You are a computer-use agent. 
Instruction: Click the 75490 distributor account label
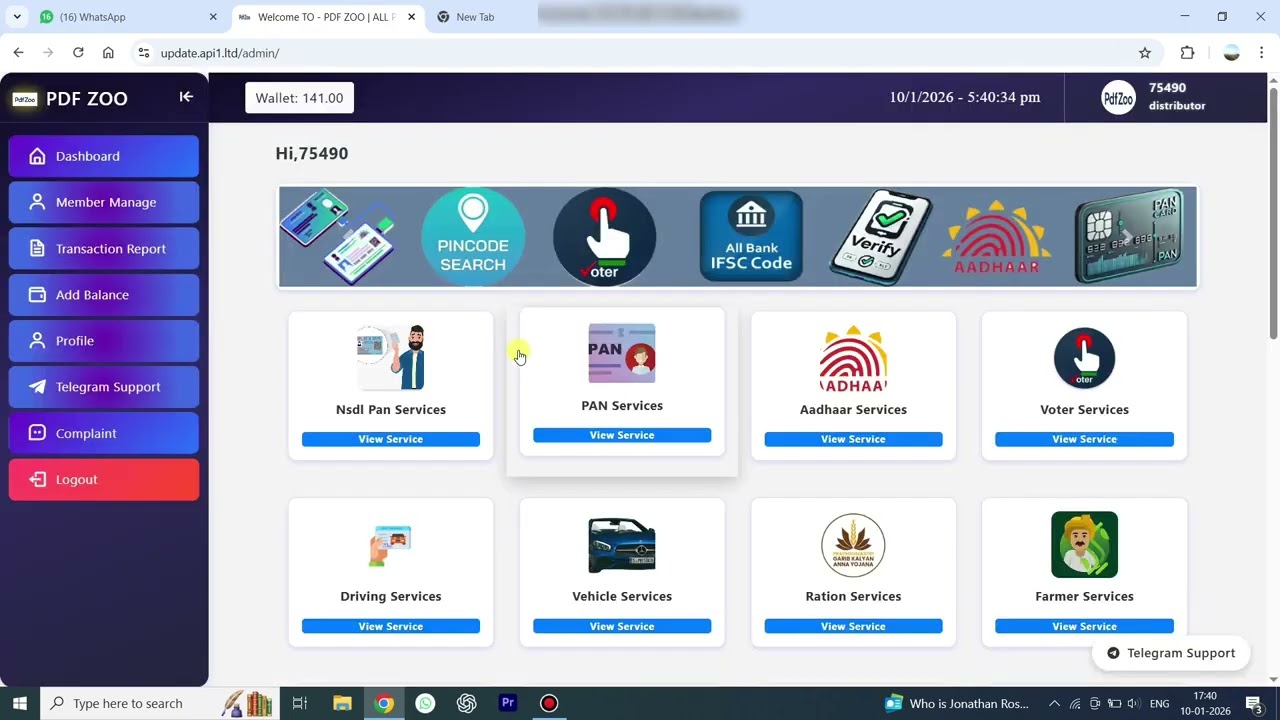(1177, 97)
